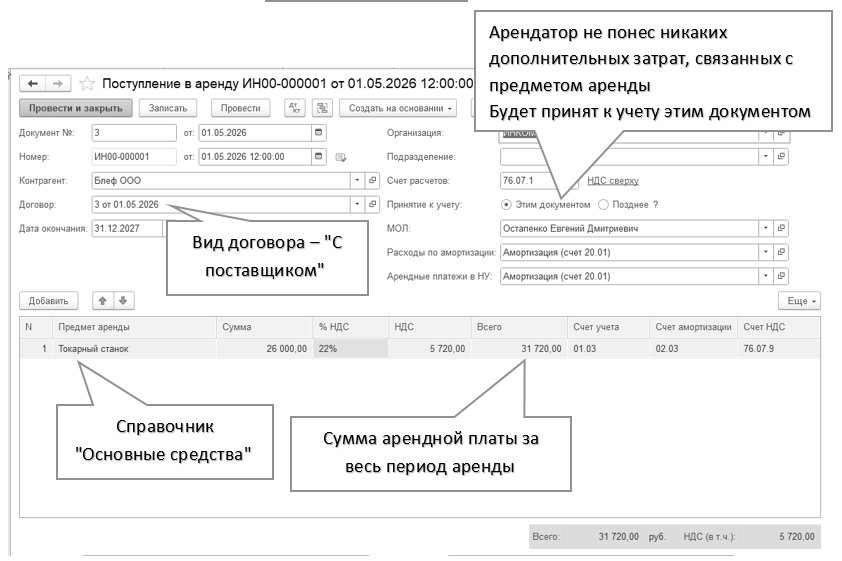Open the Еще menu
The width and height of the screenshot is (842, 561).
[x=800, y=301]
